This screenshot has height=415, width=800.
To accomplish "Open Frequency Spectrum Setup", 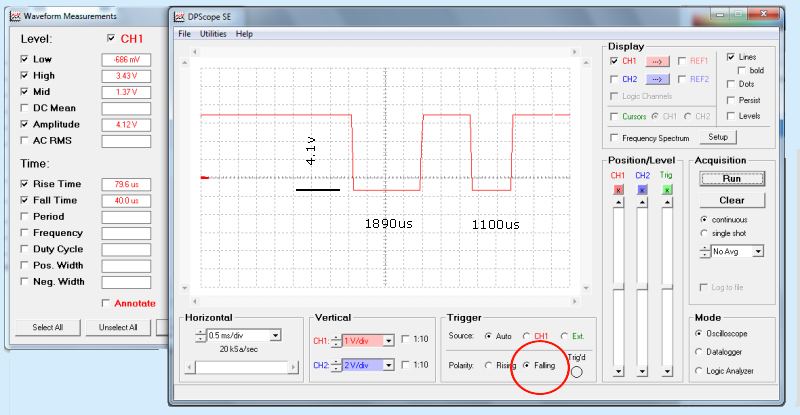I will (717, 137).
